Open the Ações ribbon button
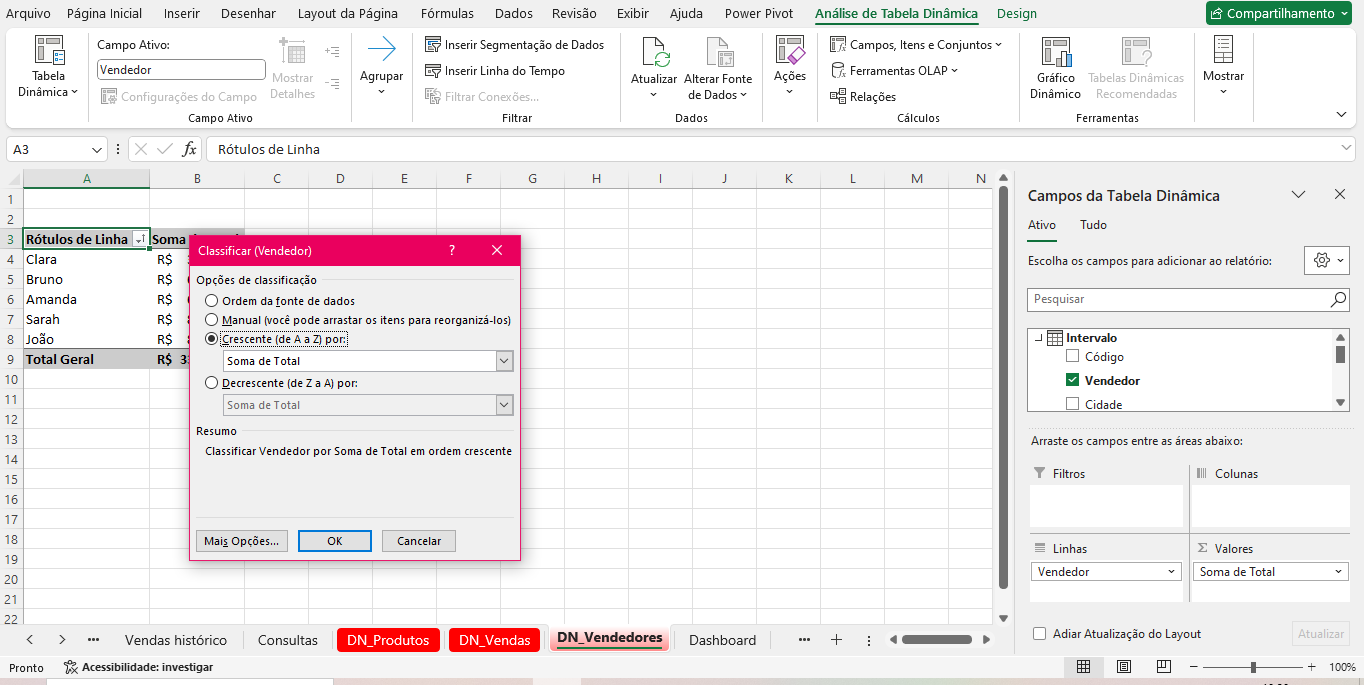 click(790, 66)
